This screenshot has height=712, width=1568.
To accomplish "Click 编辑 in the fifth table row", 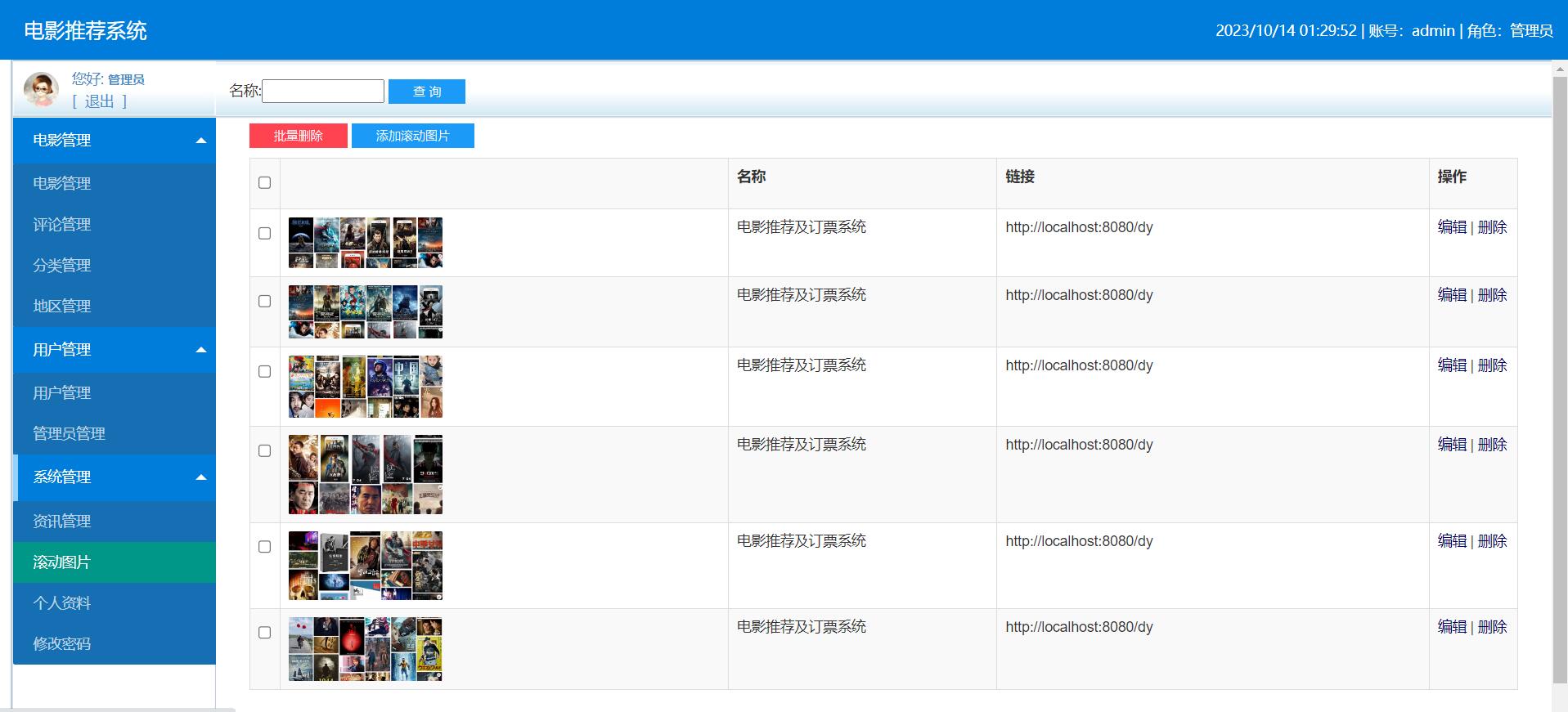I will [x=1452, y=541].
